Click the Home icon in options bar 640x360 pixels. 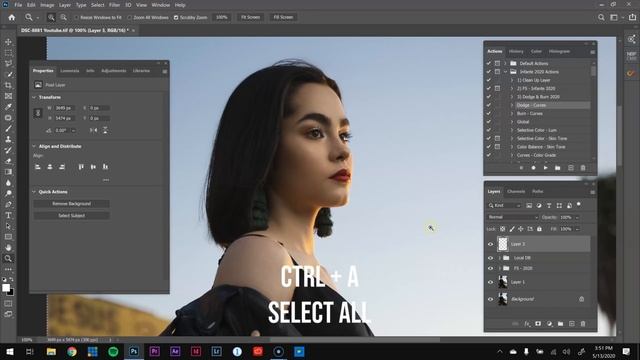pos(11,18)
